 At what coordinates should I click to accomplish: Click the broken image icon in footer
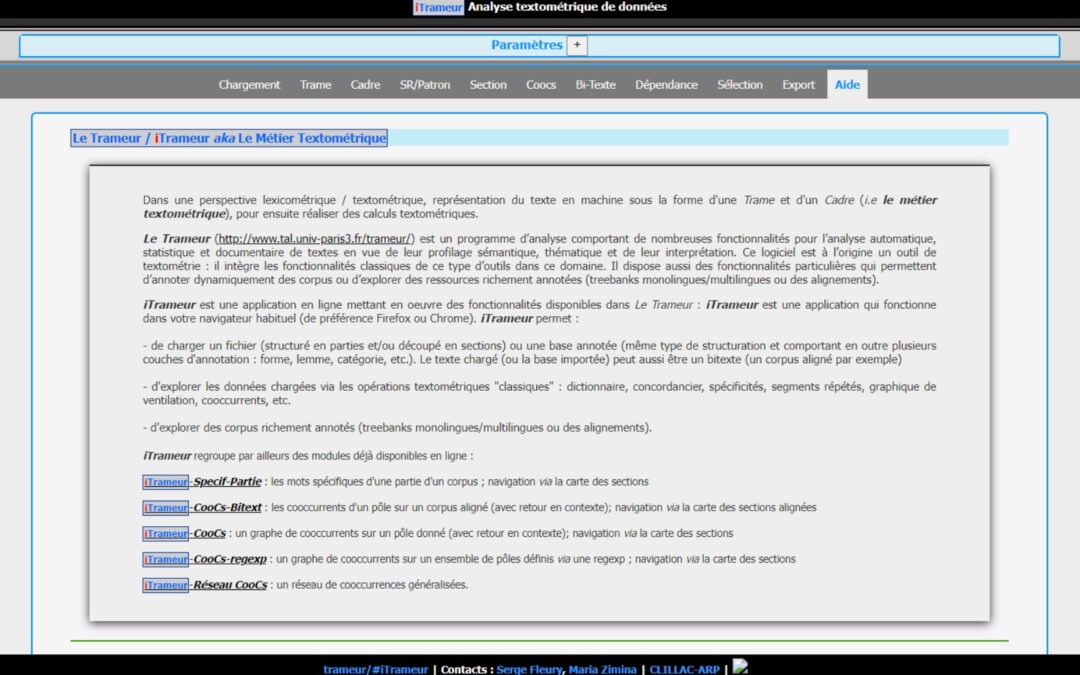click(740, 667)
